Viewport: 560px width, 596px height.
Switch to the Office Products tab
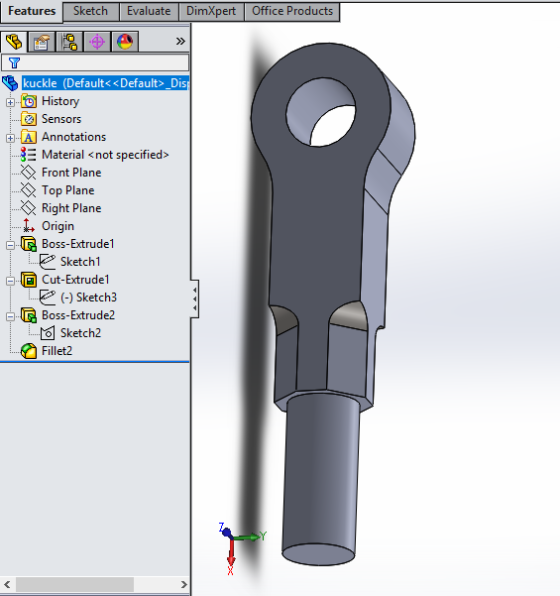pos(292,11)
